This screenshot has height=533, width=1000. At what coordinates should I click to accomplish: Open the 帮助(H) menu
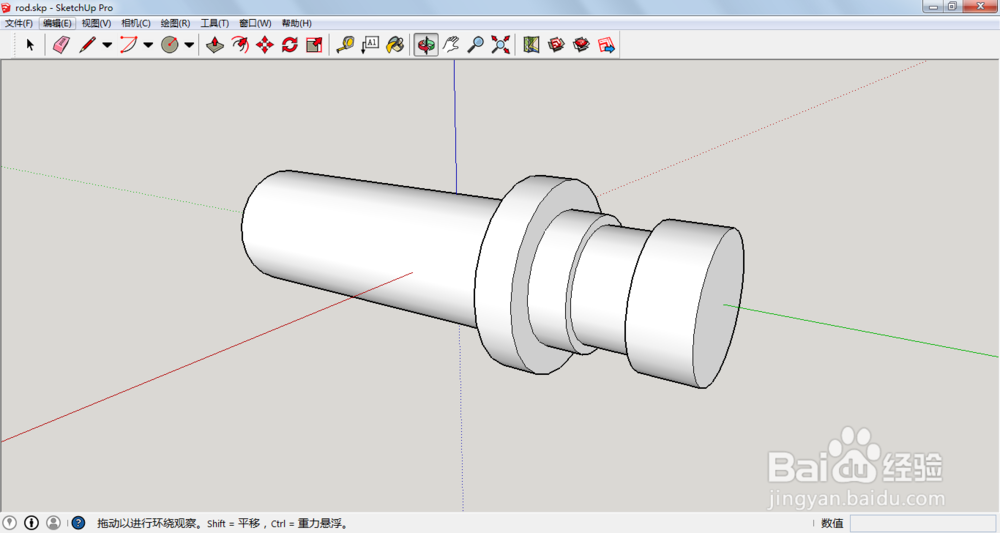[297, 23]
